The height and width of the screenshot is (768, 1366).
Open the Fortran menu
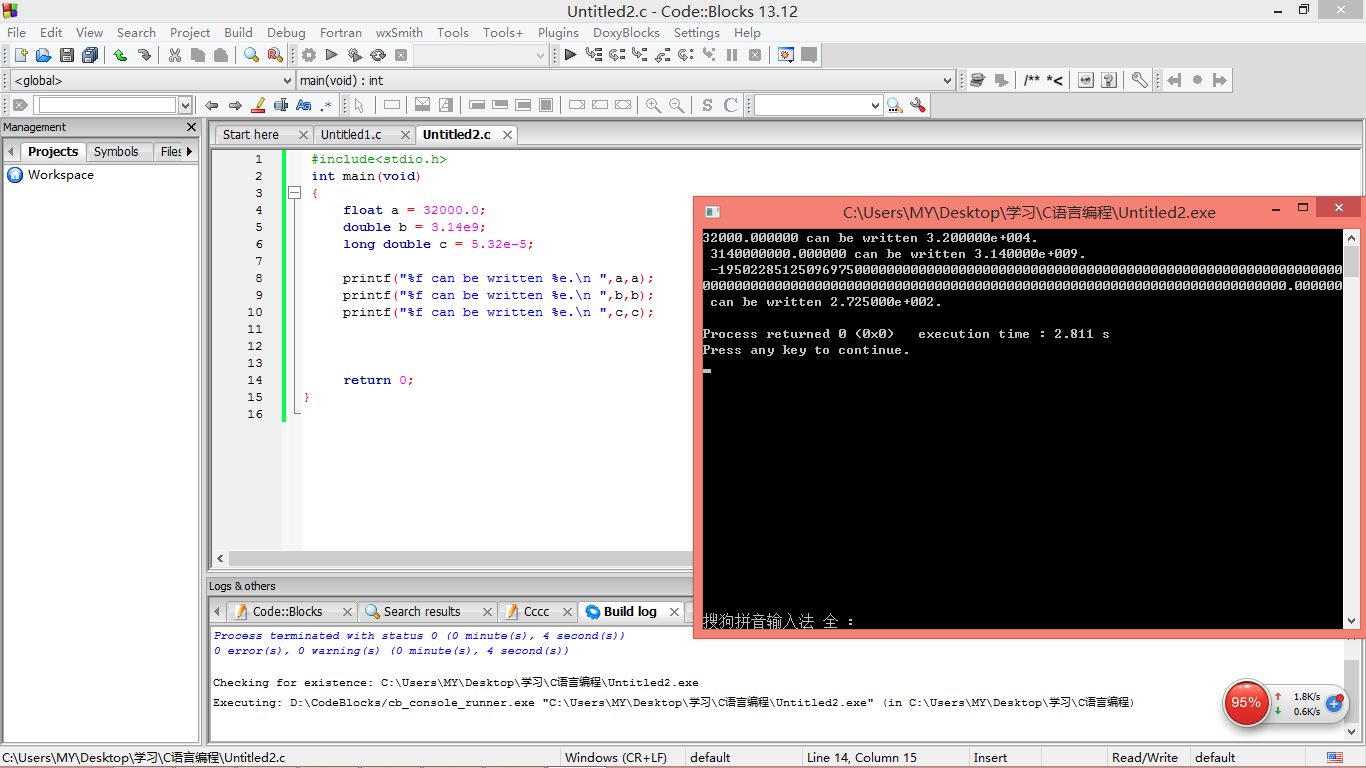pos(340,32)
